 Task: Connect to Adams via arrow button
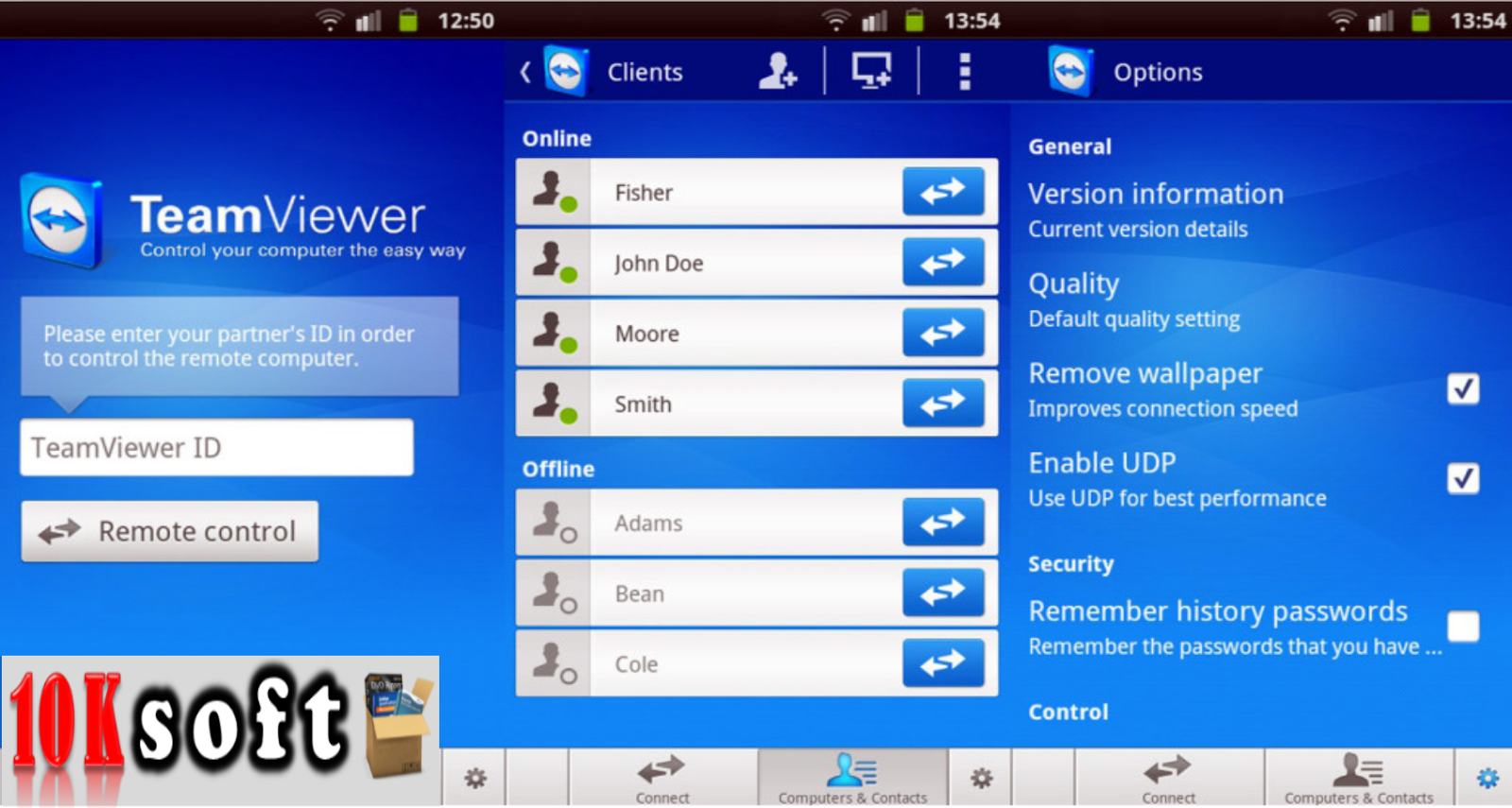tap(943, 523)
